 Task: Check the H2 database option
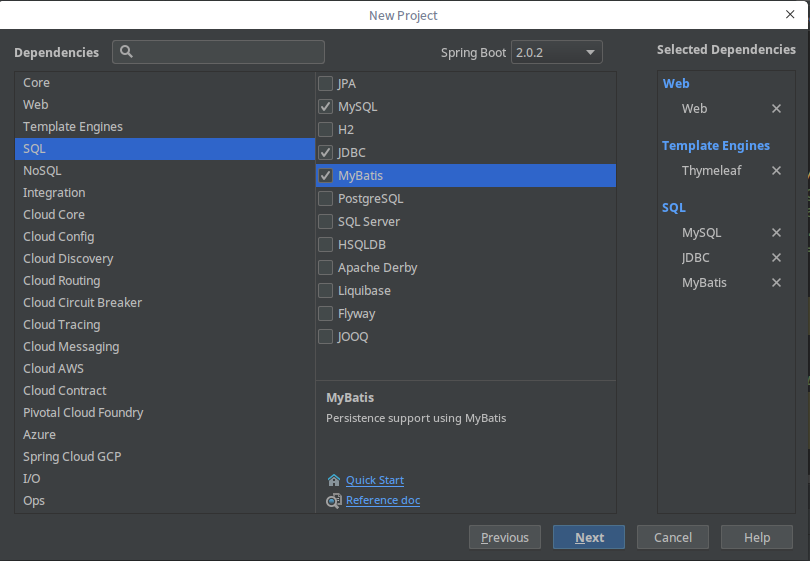pos(325,129)
